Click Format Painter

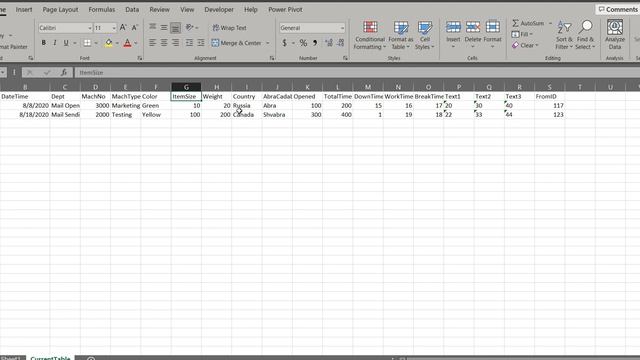tap(13, 47)
